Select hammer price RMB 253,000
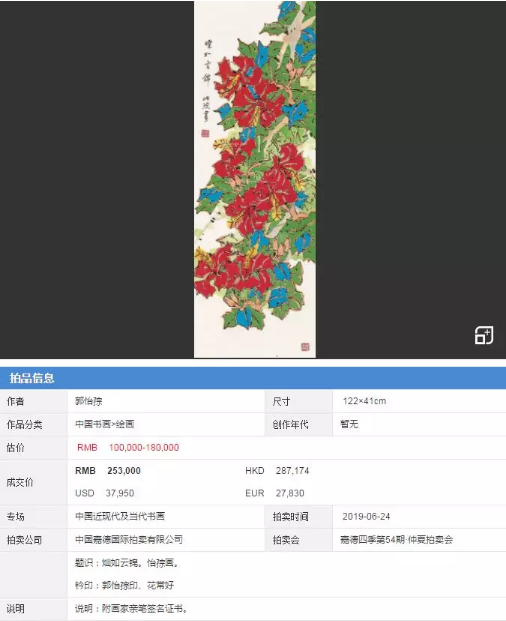 coord(108,471)
